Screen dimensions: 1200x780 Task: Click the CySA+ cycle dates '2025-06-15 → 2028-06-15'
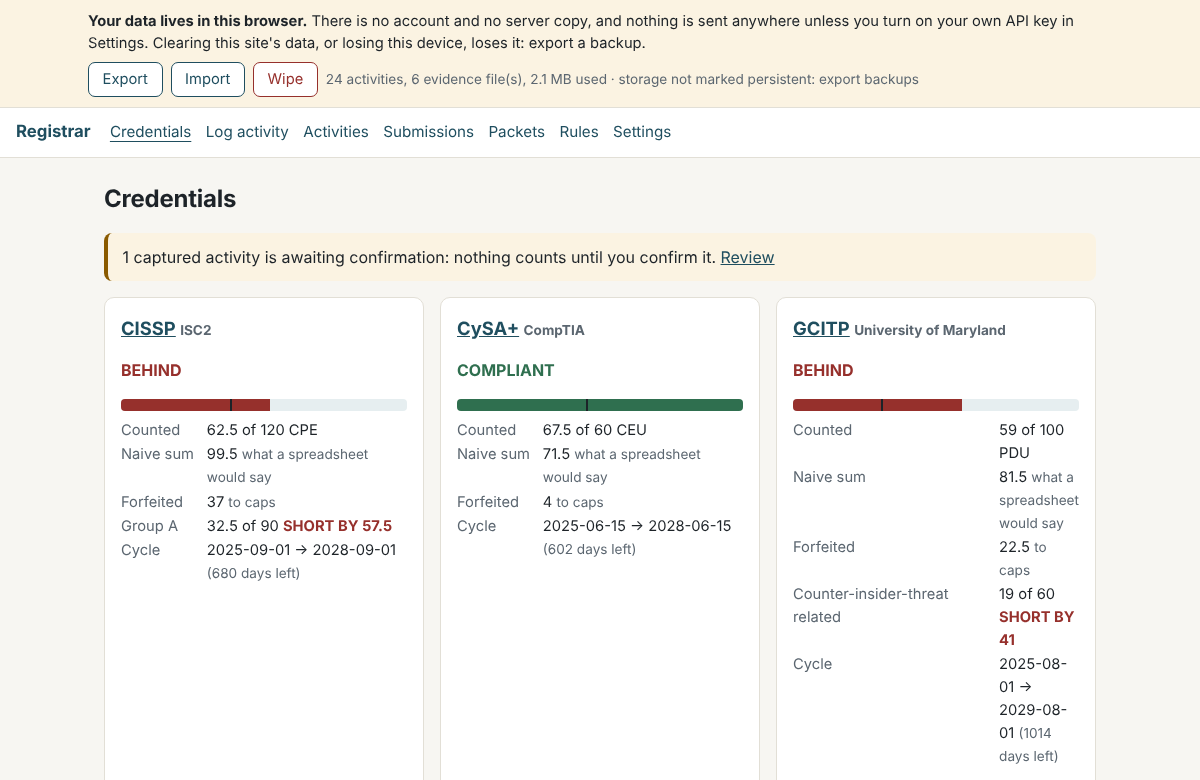click(x=637, y=526)
